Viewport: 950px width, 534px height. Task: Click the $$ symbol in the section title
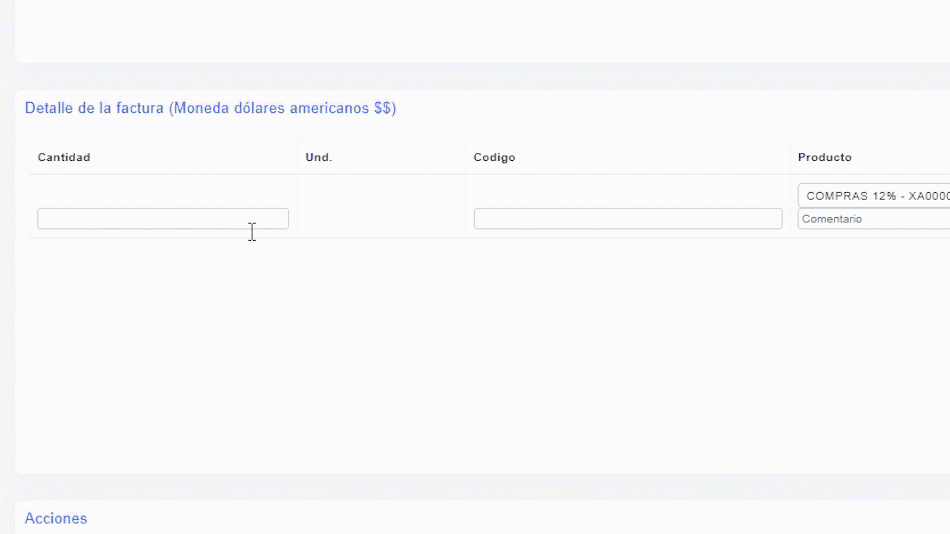382,108
